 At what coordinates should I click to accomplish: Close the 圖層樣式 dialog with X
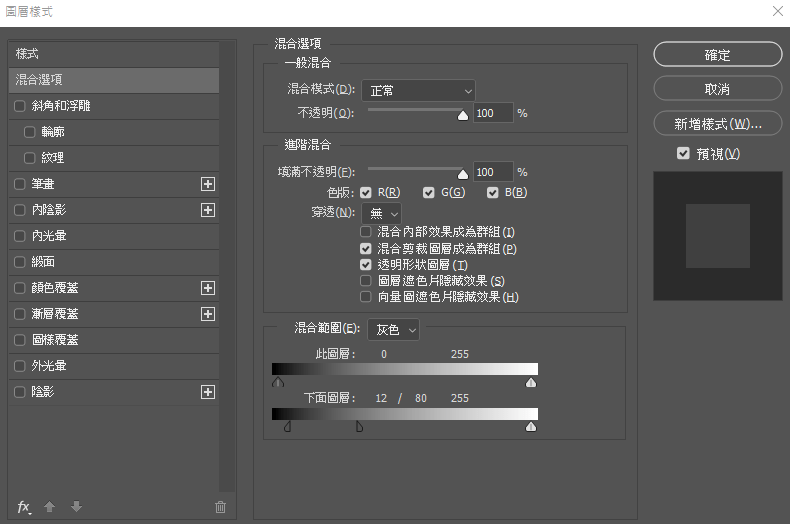click(x=778, y=11)
